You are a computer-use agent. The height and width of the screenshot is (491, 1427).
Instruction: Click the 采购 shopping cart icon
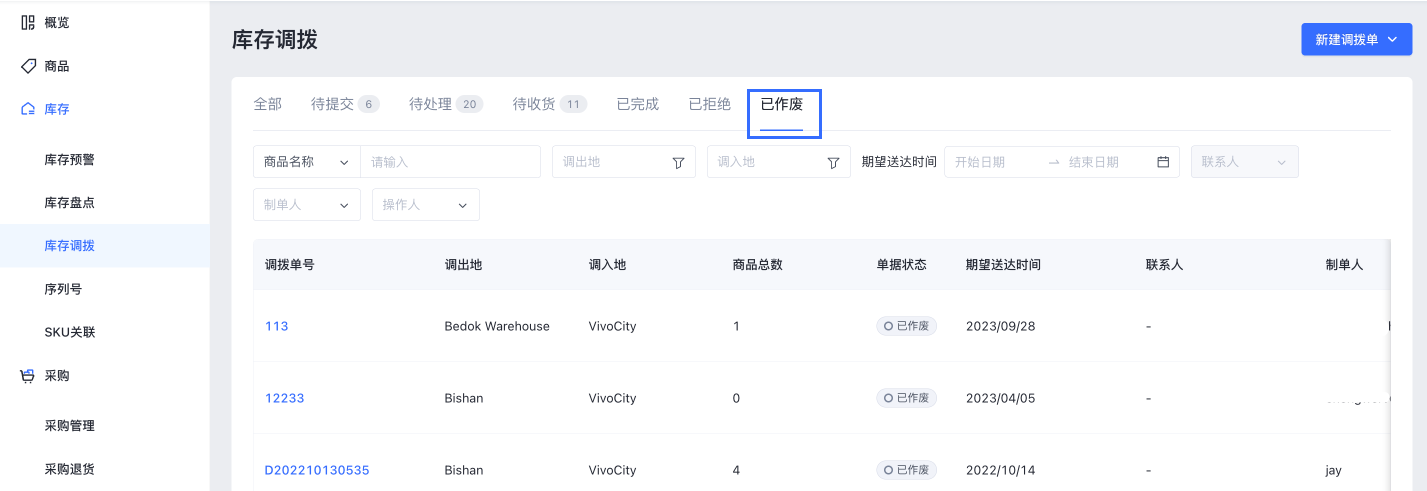tap(28, 376)
